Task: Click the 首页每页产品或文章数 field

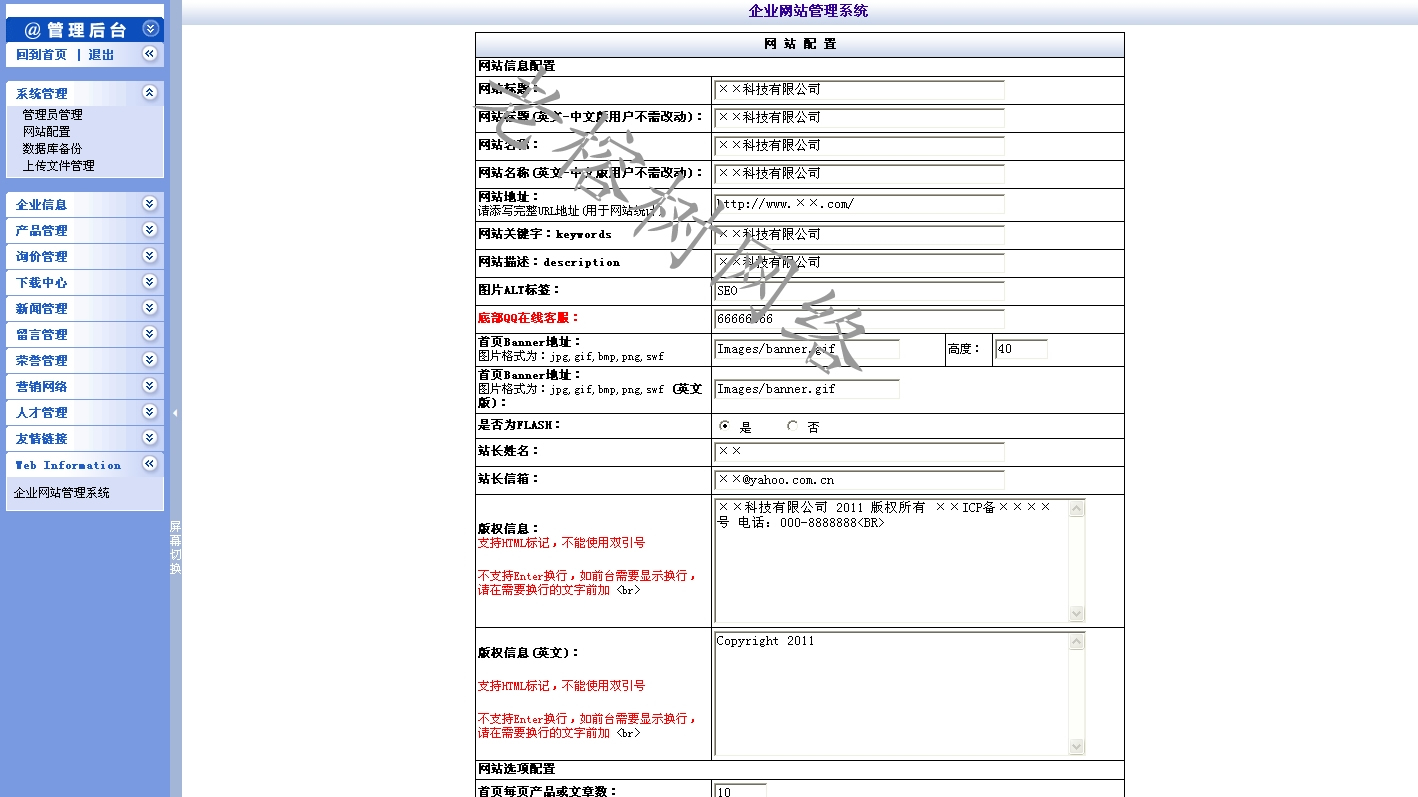Action: click(x=740, y=791)
